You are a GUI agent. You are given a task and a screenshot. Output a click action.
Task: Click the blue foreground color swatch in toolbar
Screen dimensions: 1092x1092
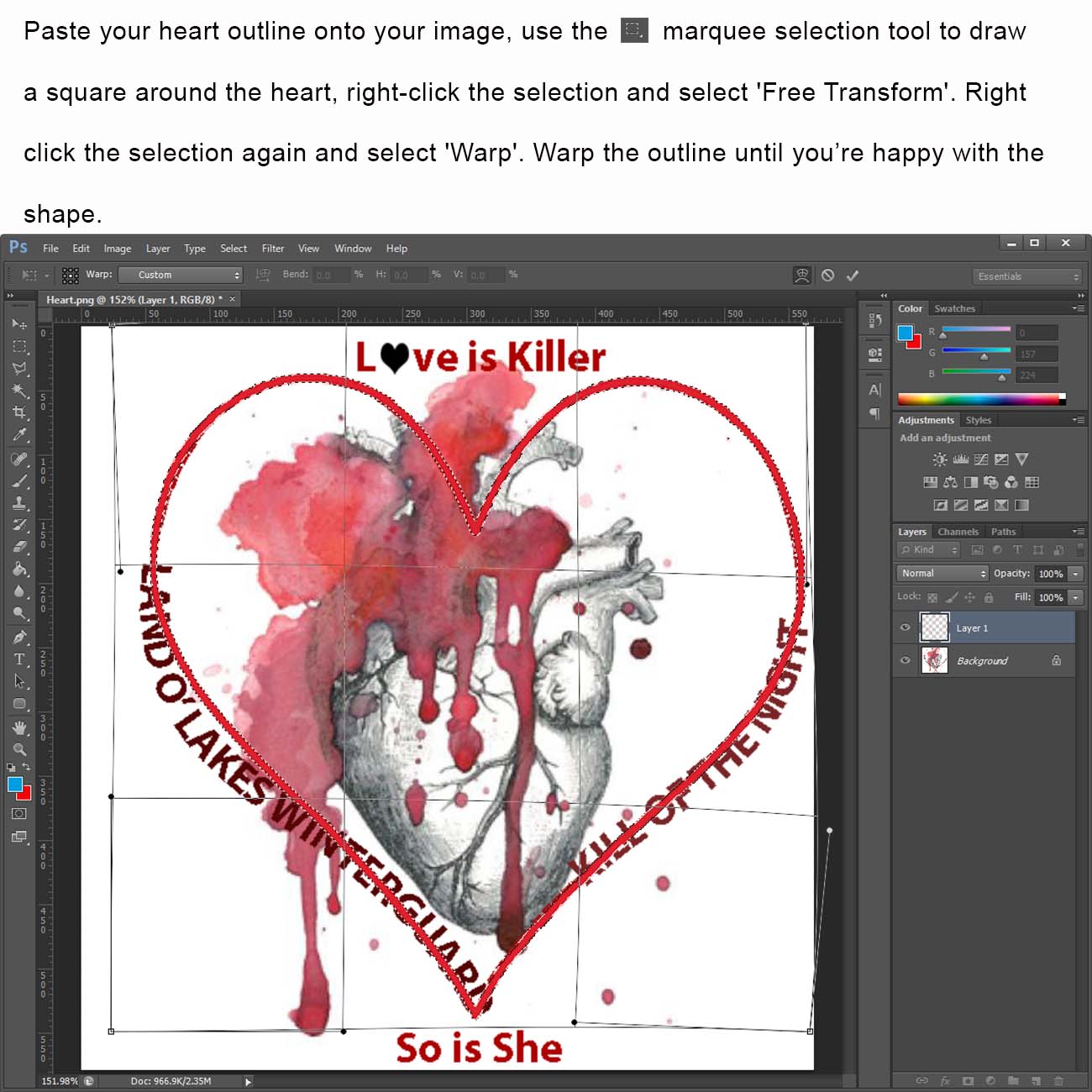coord(14,784)
